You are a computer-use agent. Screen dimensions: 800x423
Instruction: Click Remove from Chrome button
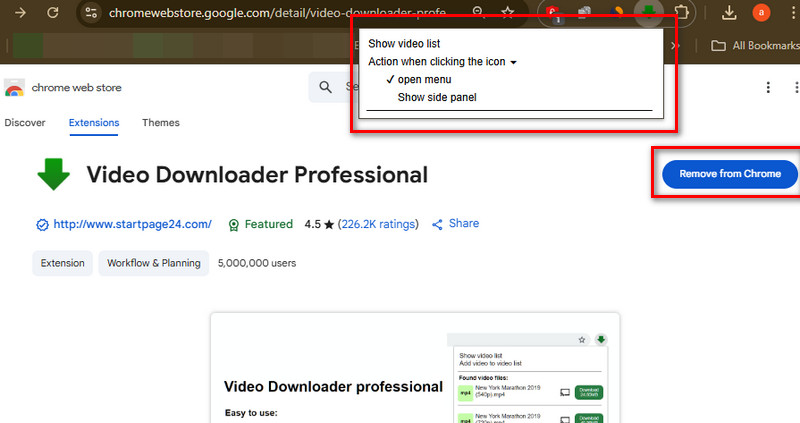point(730,174)
